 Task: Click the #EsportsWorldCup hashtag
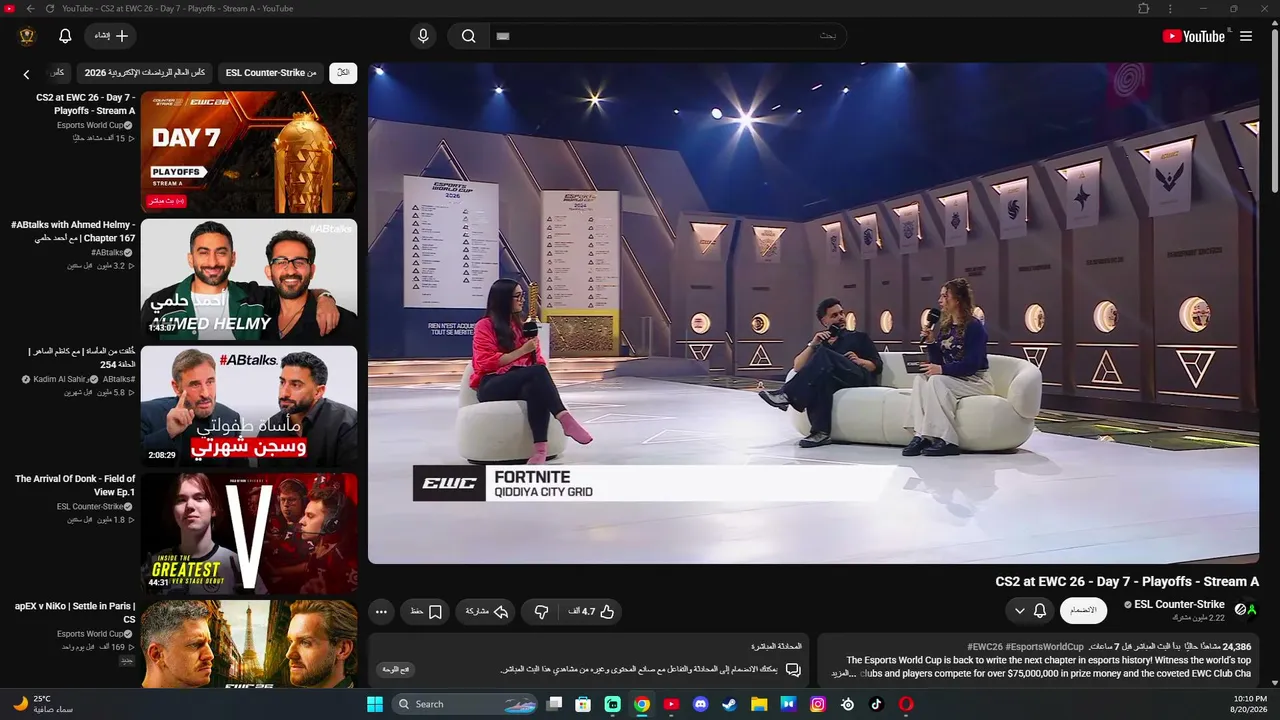1045,647
